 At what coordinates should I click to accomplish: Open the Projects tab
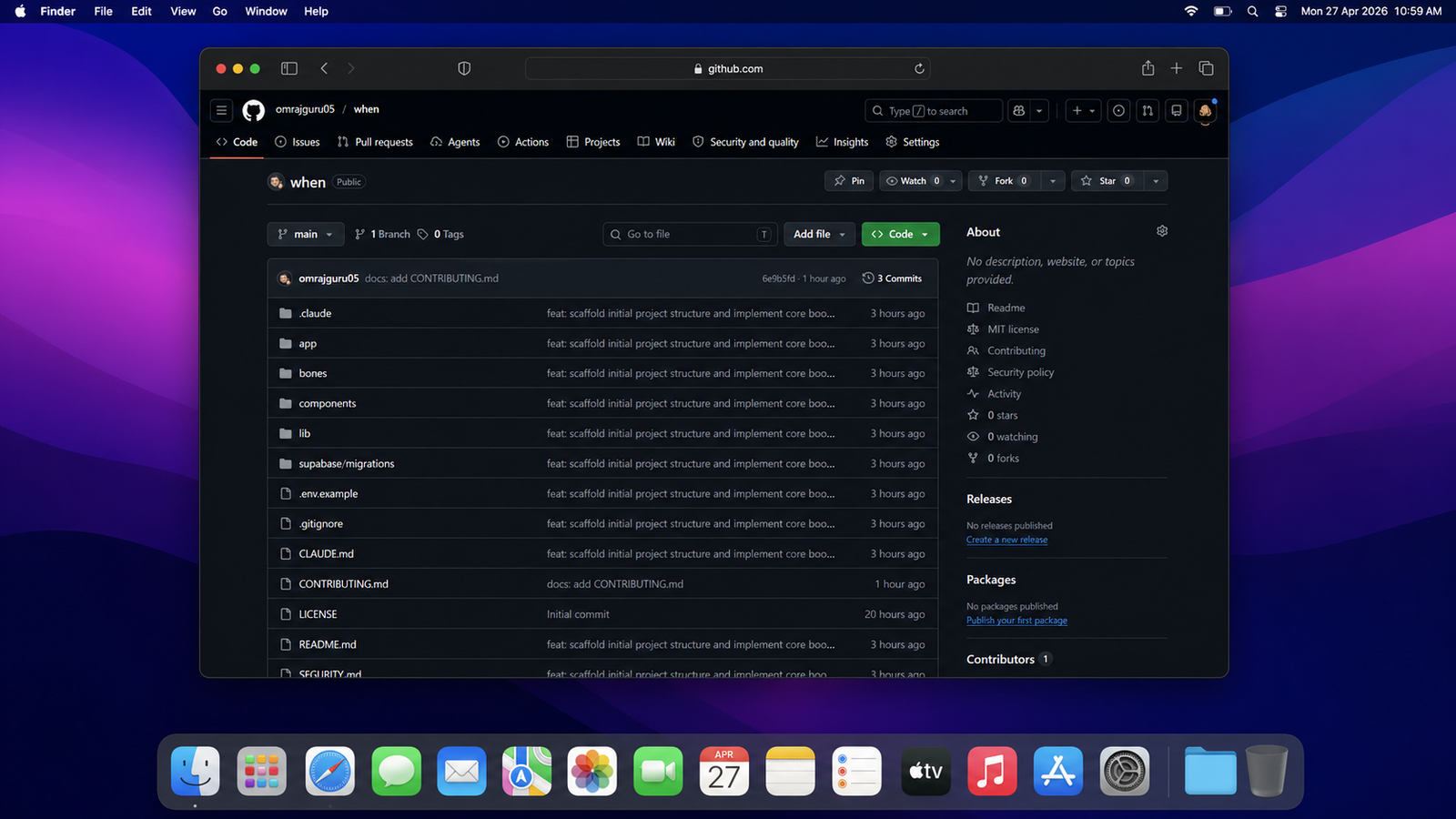click(593, 142)
